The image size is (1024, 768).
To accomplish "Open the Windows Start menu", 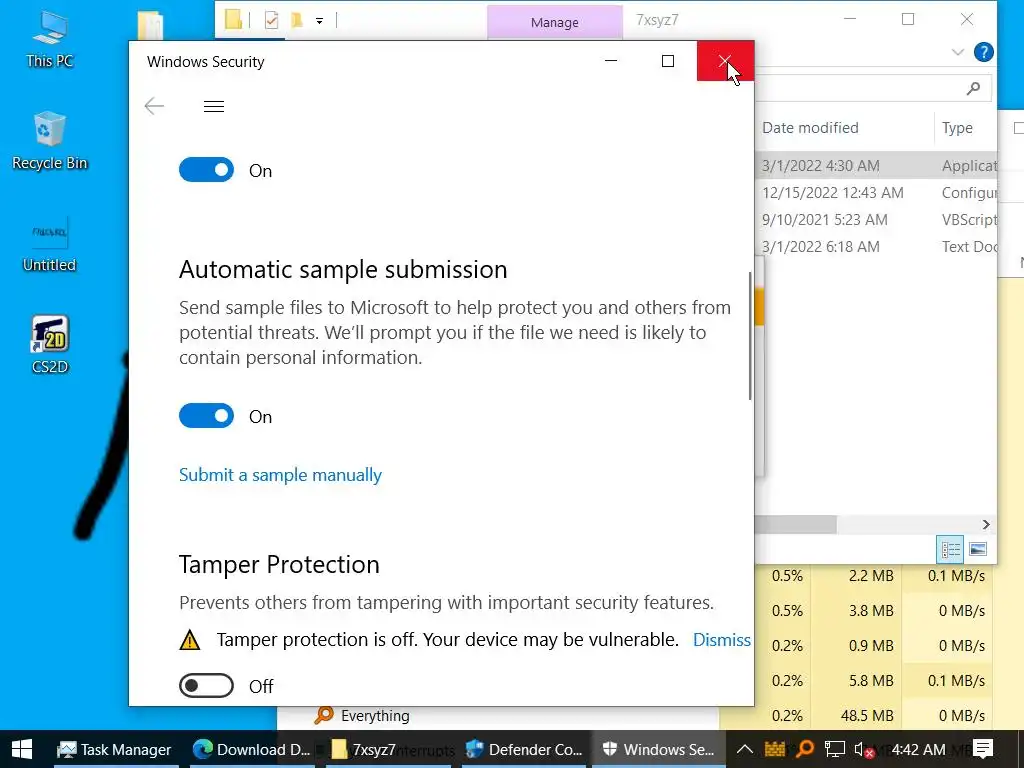I will point(22,749).
